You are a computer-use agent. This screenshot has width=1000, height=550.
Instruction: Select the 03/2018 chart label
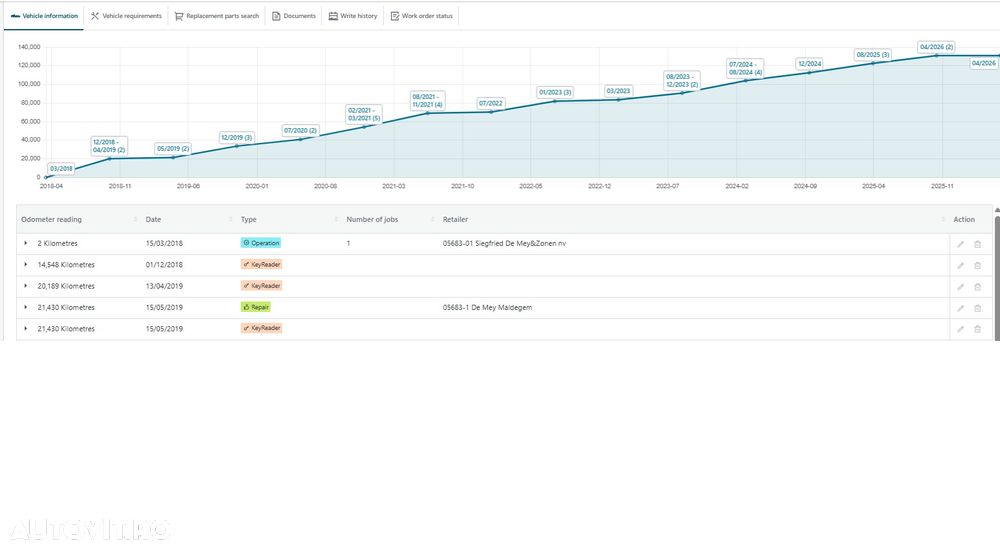click(61, 168)
